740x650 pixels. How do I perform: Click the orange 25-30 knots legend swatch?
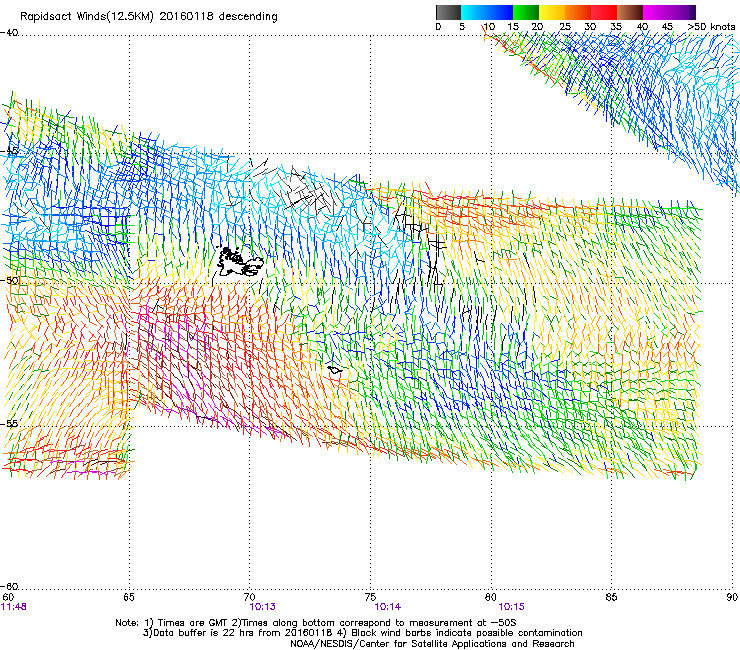point(578,12)
